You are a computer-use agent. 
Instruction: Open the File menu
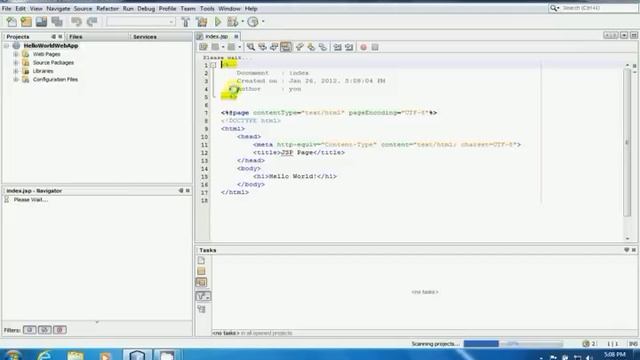7,8
